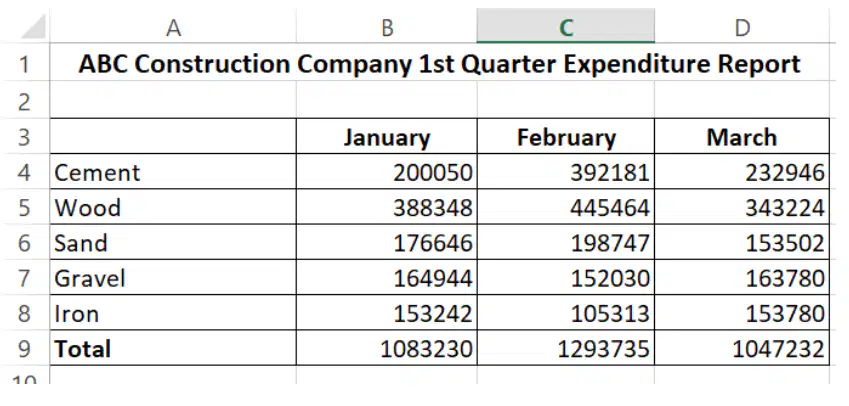Select row 1 header
The image size is (849, 406).
tap(24, 64)
